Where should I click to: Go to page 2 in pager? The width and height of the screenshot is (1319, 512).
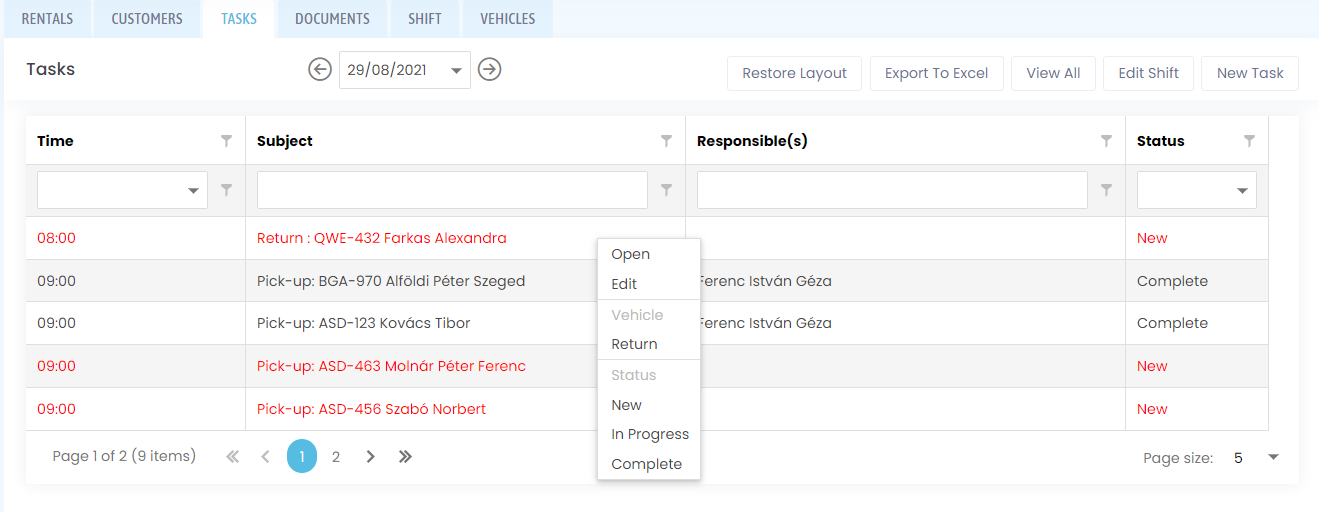[x=336, y=457]
